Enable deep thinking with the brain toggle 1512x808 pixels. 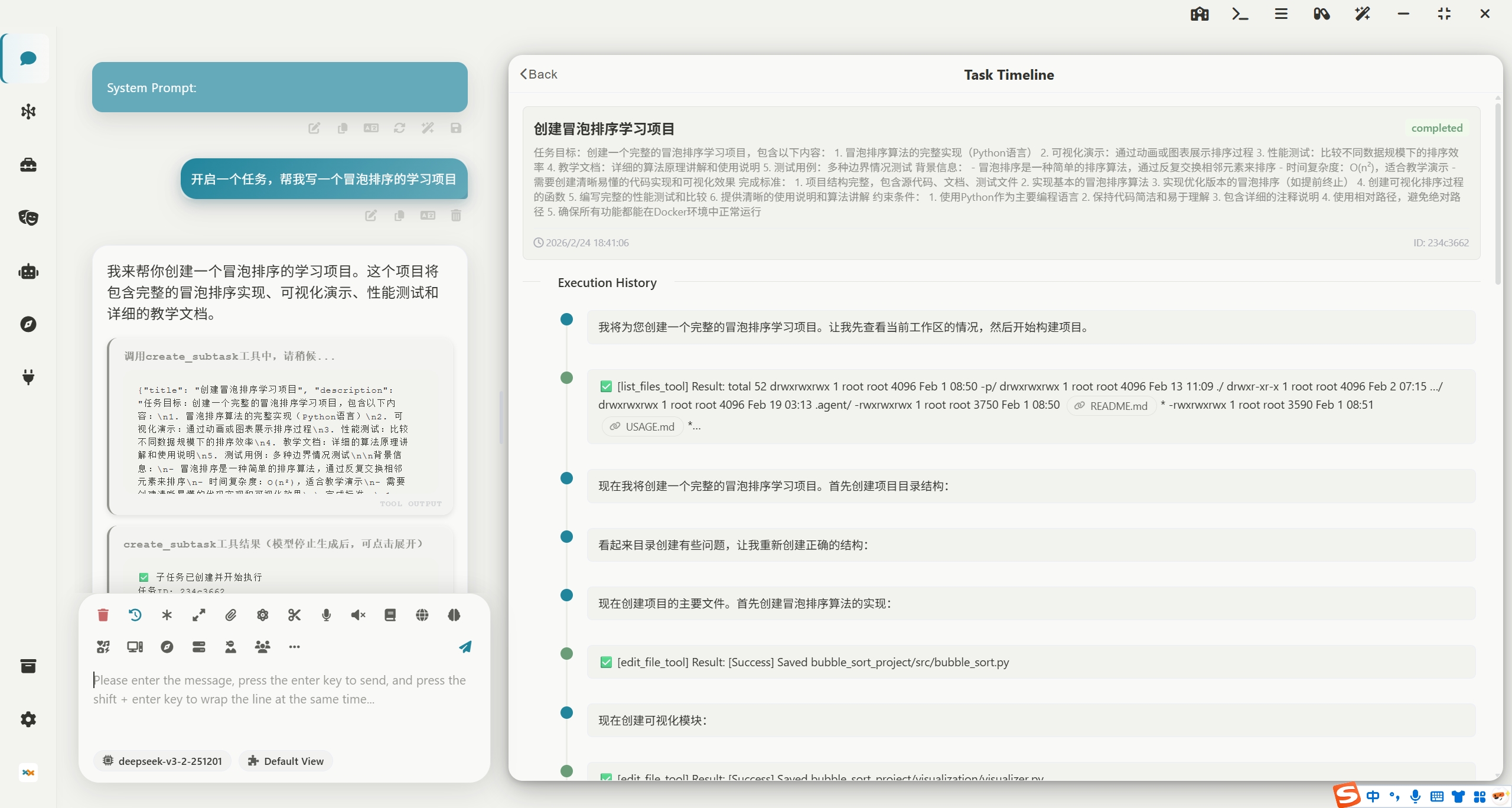coord(453,615)
